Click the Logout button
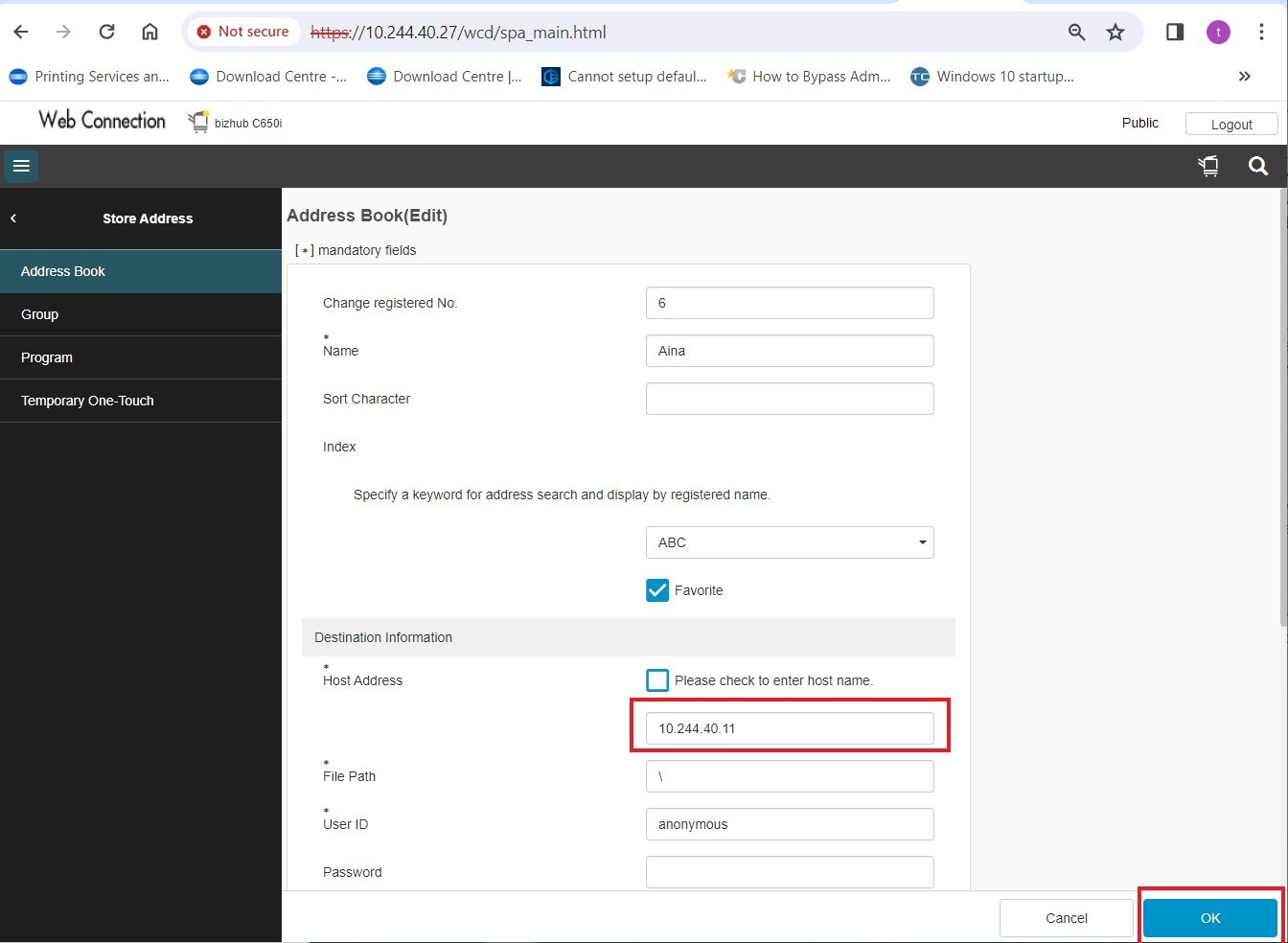Screen dimensions: 1288x943 tap(1230, 125)
